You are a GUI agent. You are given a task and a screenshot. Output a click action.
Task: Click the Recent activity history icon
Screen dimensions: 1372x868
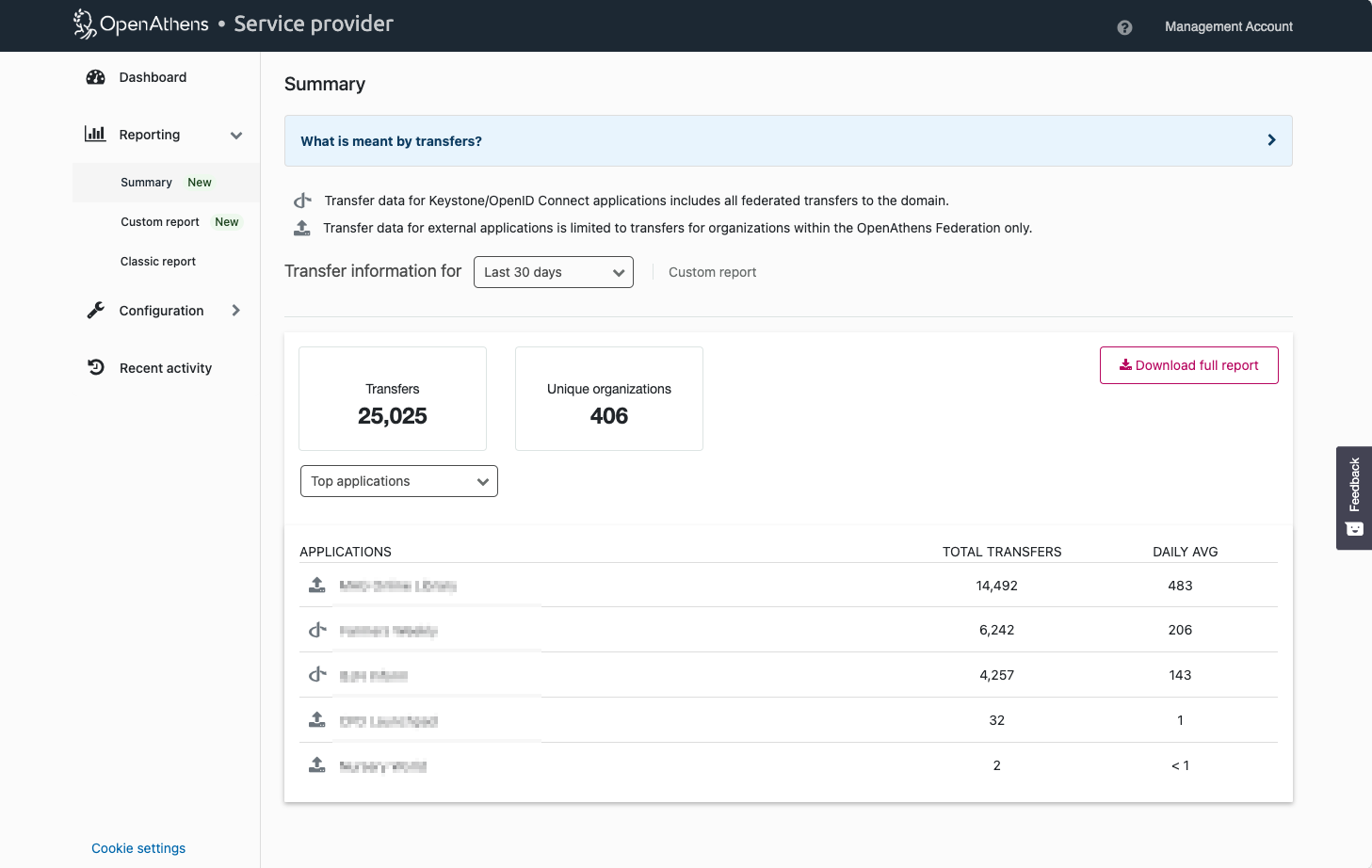pos(96,367)
